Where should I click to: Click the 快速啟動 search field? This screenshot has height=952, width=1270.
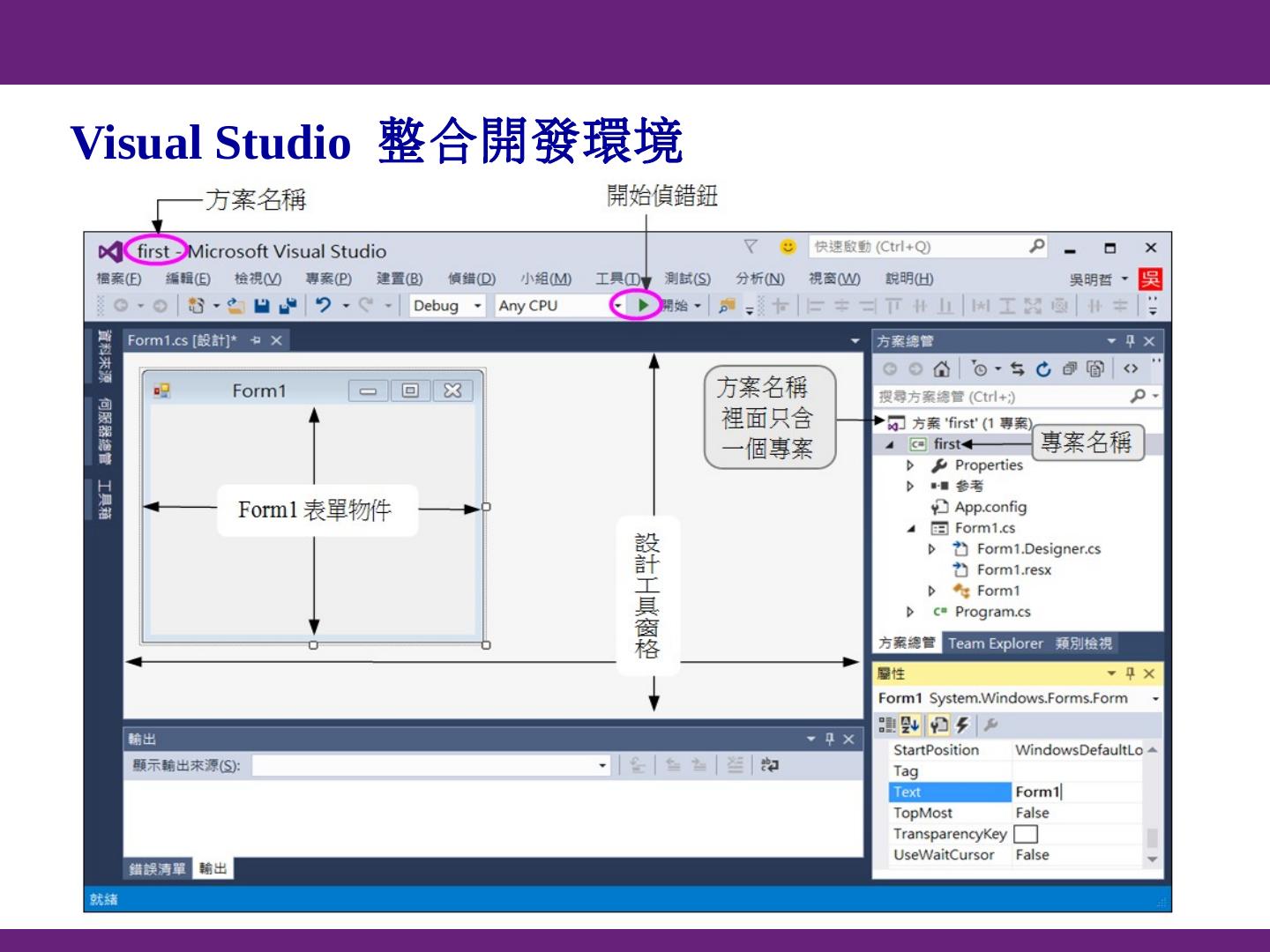pos(917,247)
